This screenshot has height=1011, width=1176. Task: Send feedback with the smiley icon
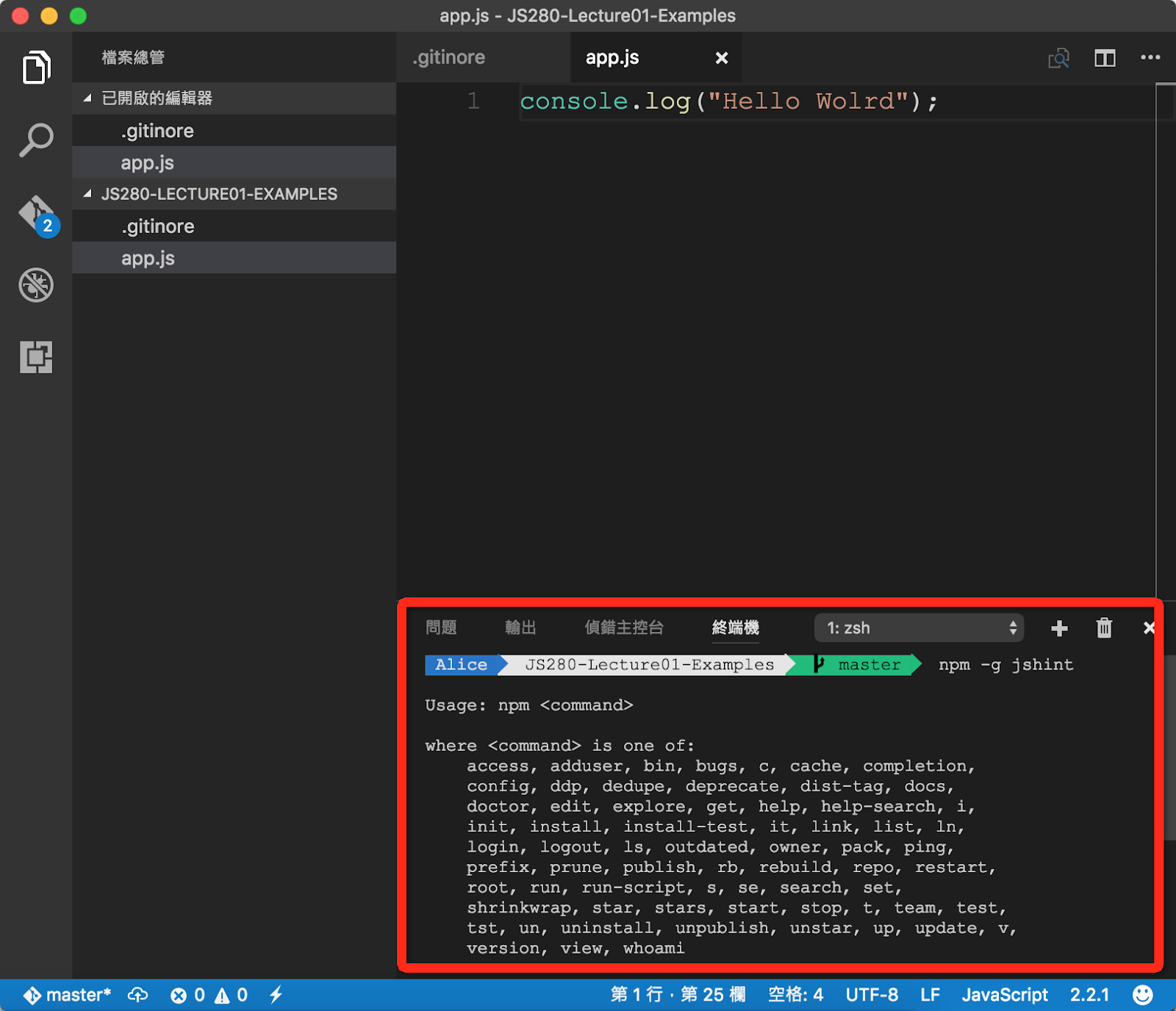(1142, 995)
